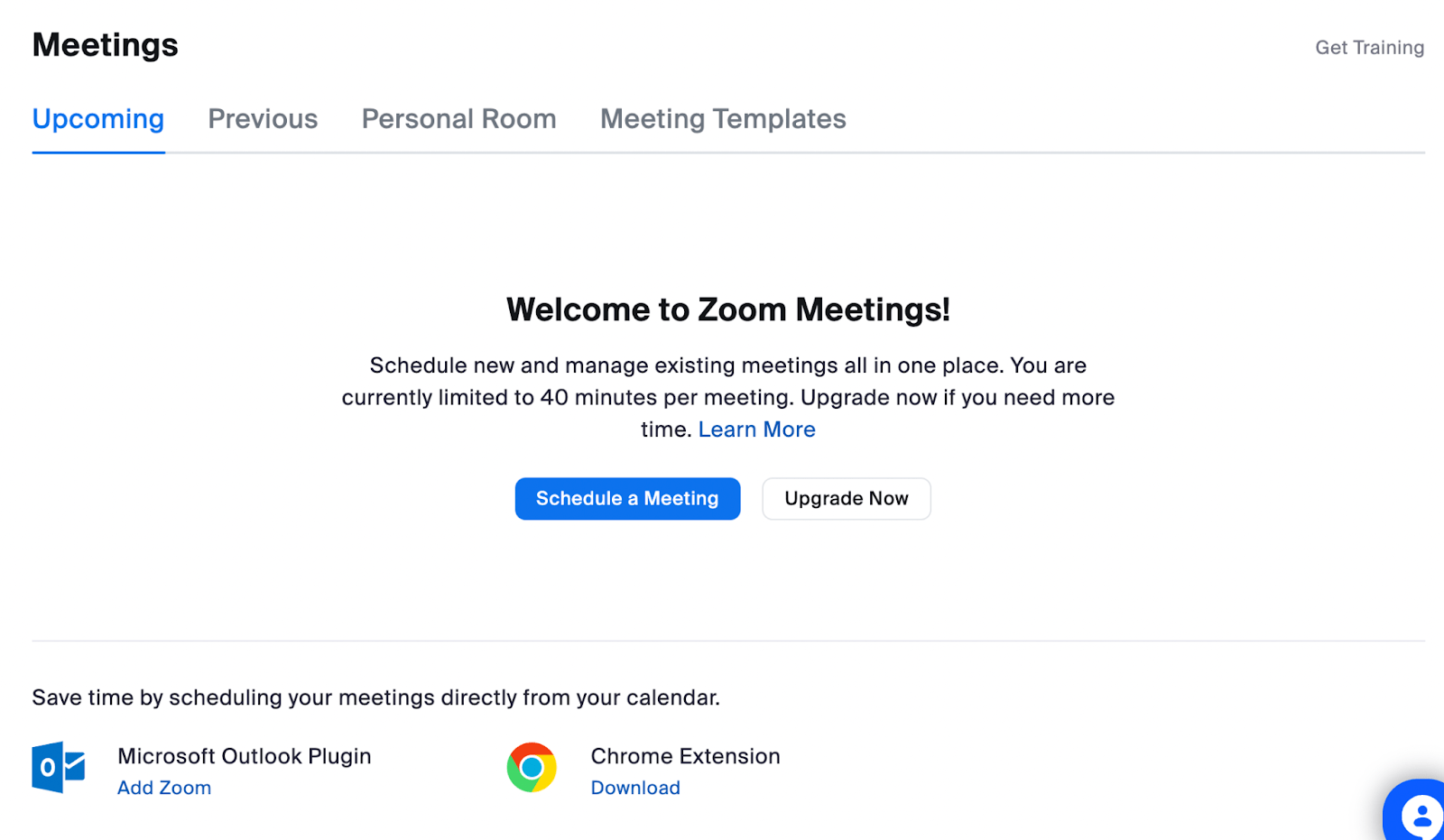Open the Get Training link
The image size is (1444, 840).
click(x=1368, y=47)
